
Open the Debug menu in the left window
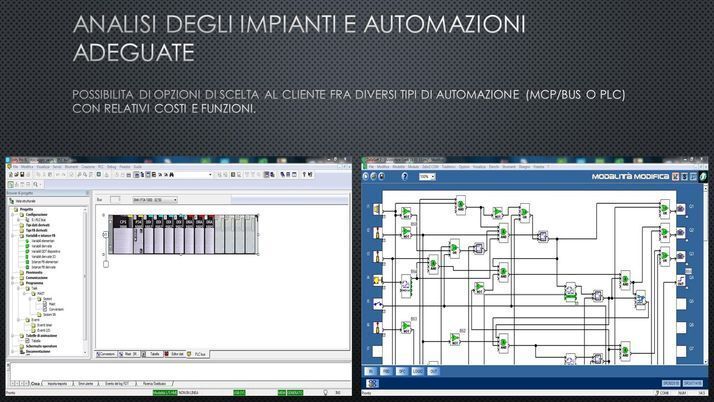[112, 167]
